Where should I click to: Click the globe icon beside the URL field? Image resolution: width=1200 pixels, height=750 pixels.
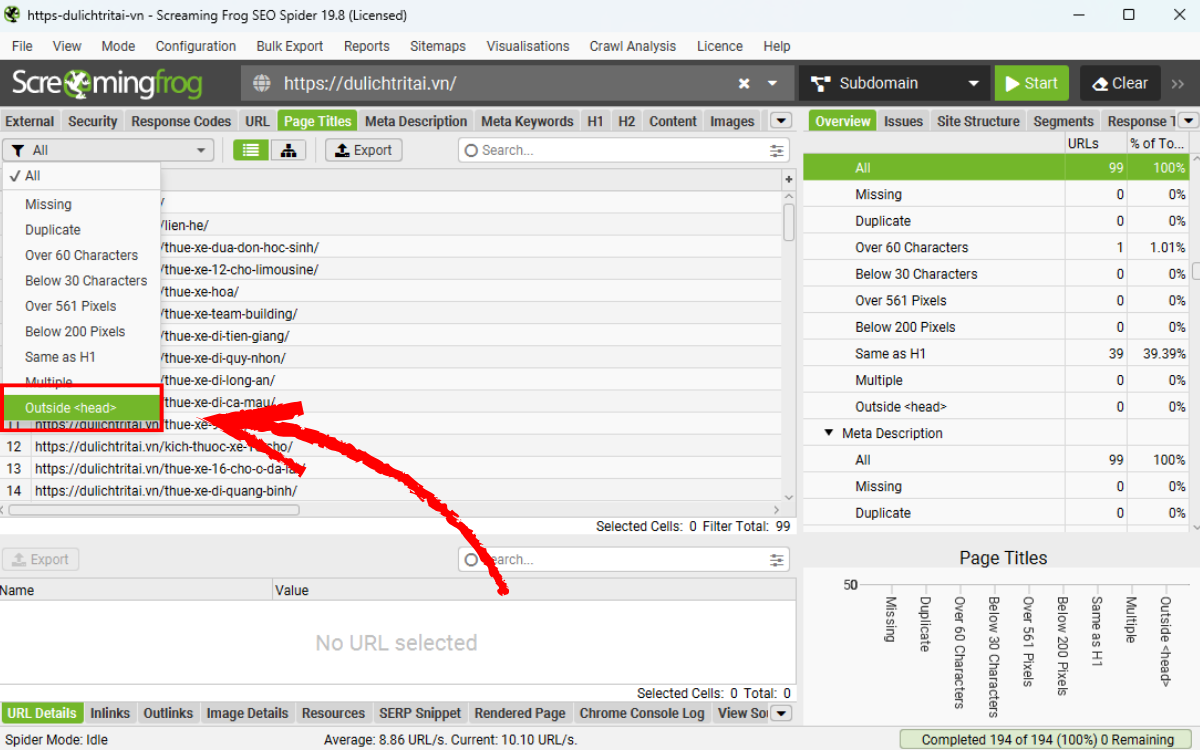[x=262, y=83]
